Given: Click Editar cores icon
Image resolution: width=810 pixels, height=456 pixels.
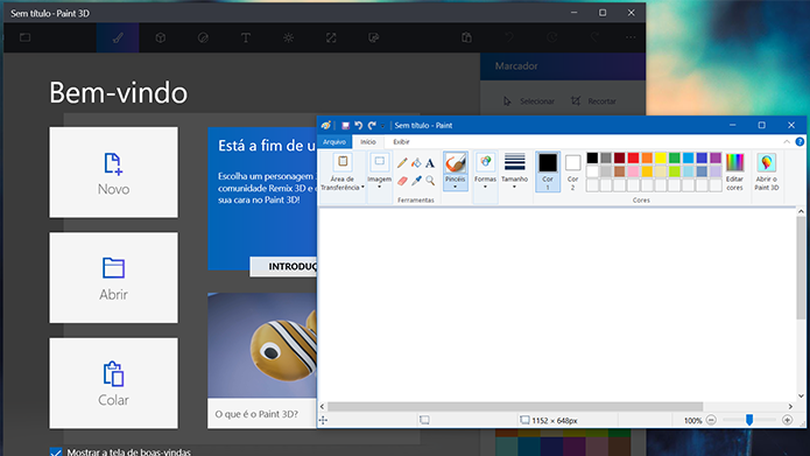Looking at the screenshot, I should tap(735, 163).
